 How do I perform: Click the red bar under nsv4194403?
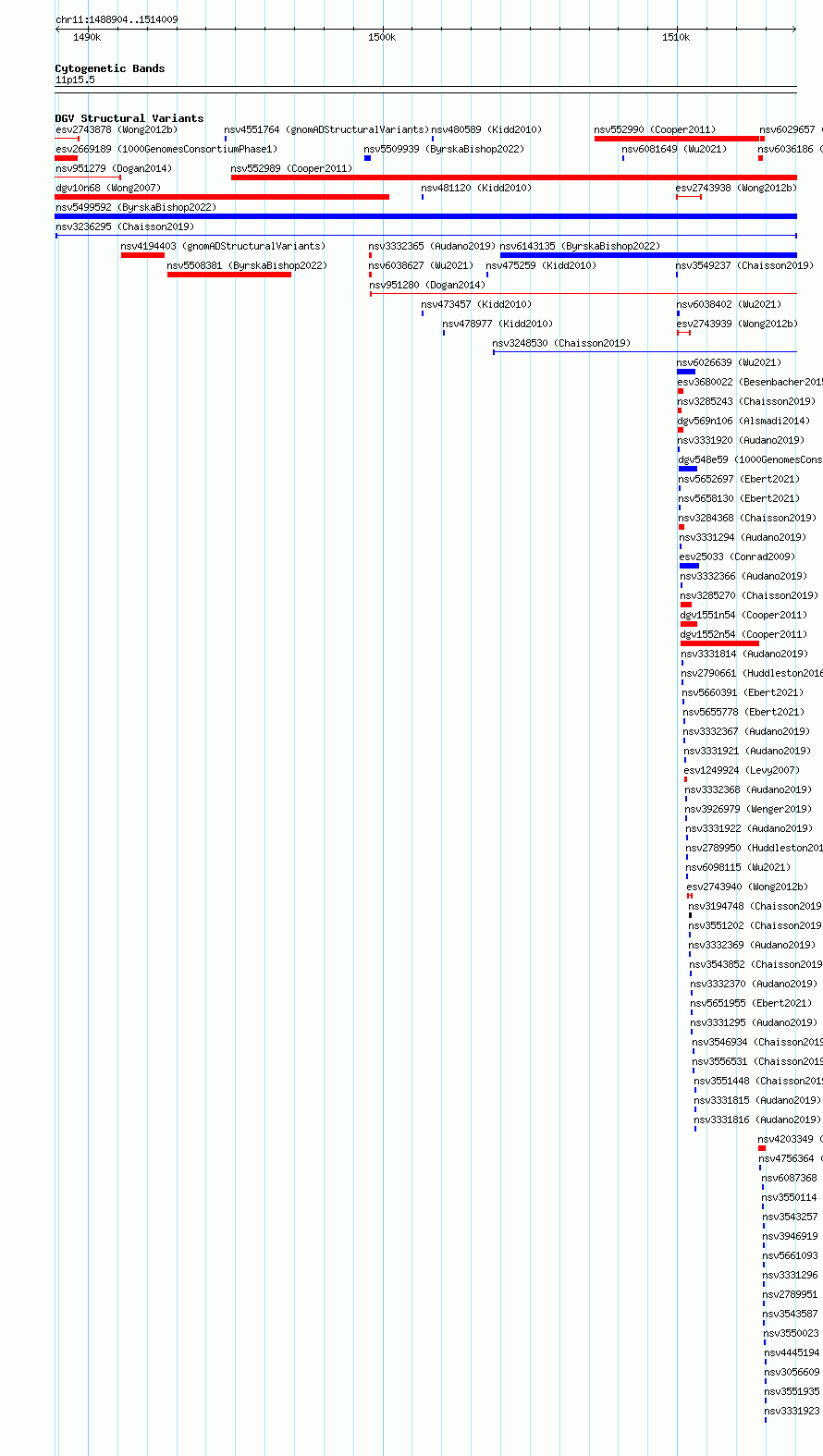click(142, 255)
